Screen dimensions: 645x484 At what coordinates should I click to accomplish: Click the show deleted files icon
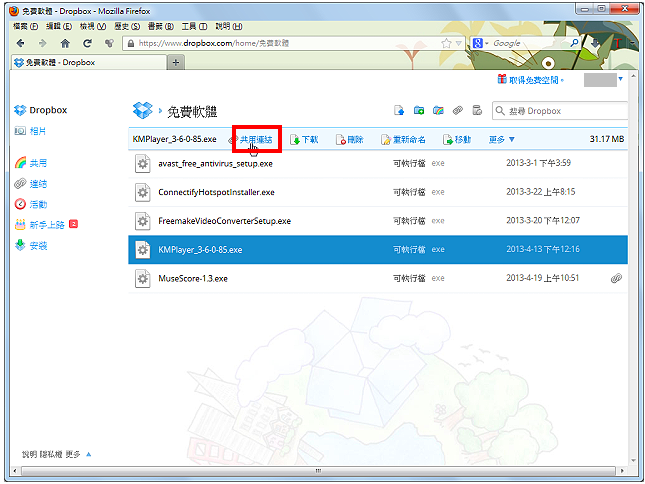[x=477, y=111]
